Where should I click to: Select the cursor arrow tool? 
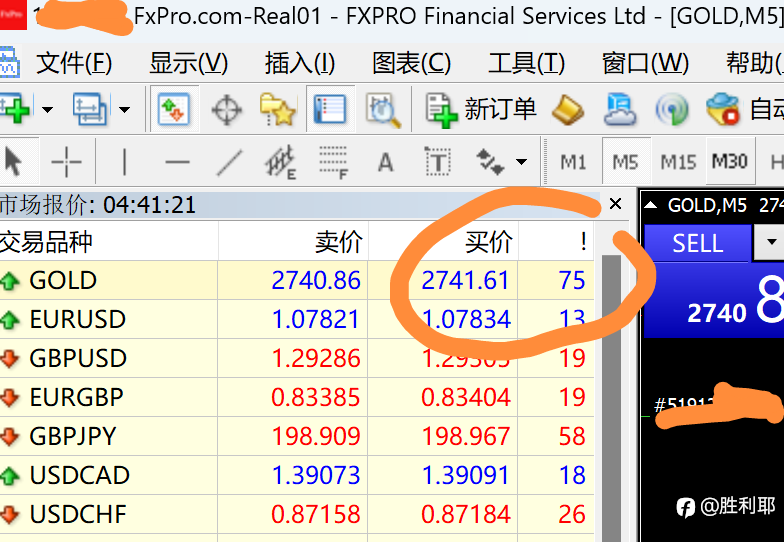click(14, 162)
